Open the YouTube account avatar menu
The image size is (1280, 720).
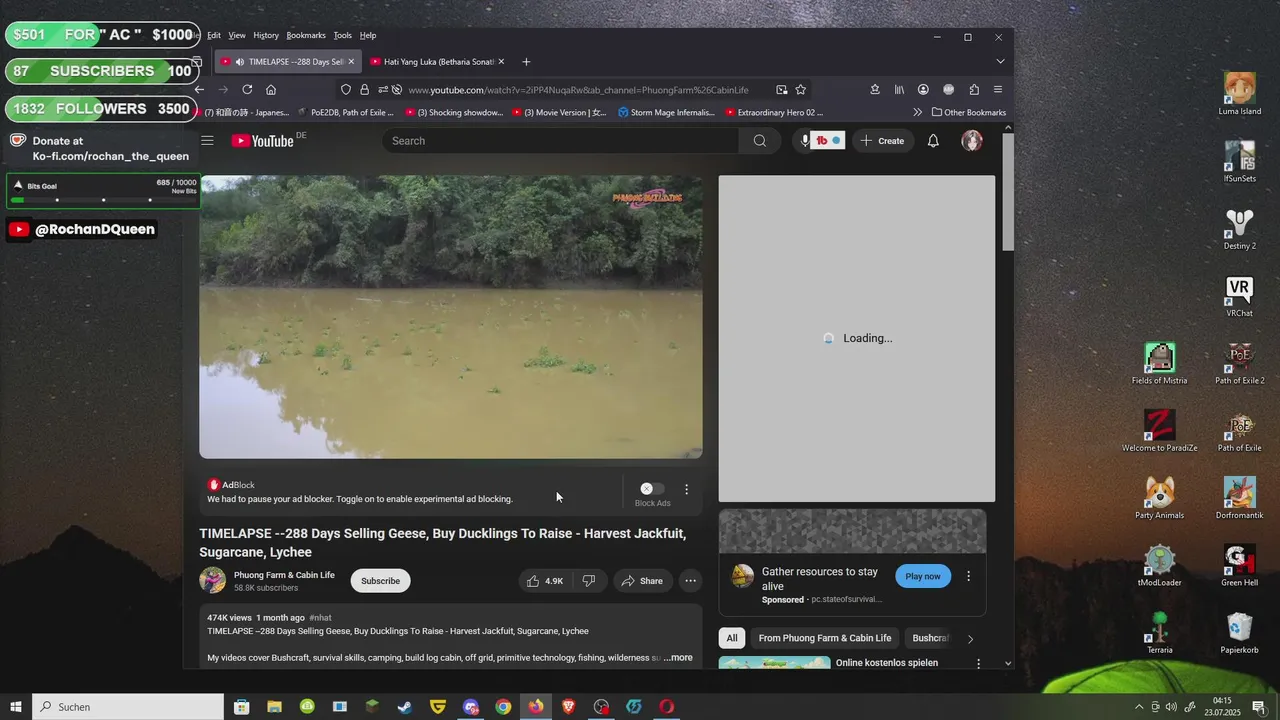[x=972, y=141]
